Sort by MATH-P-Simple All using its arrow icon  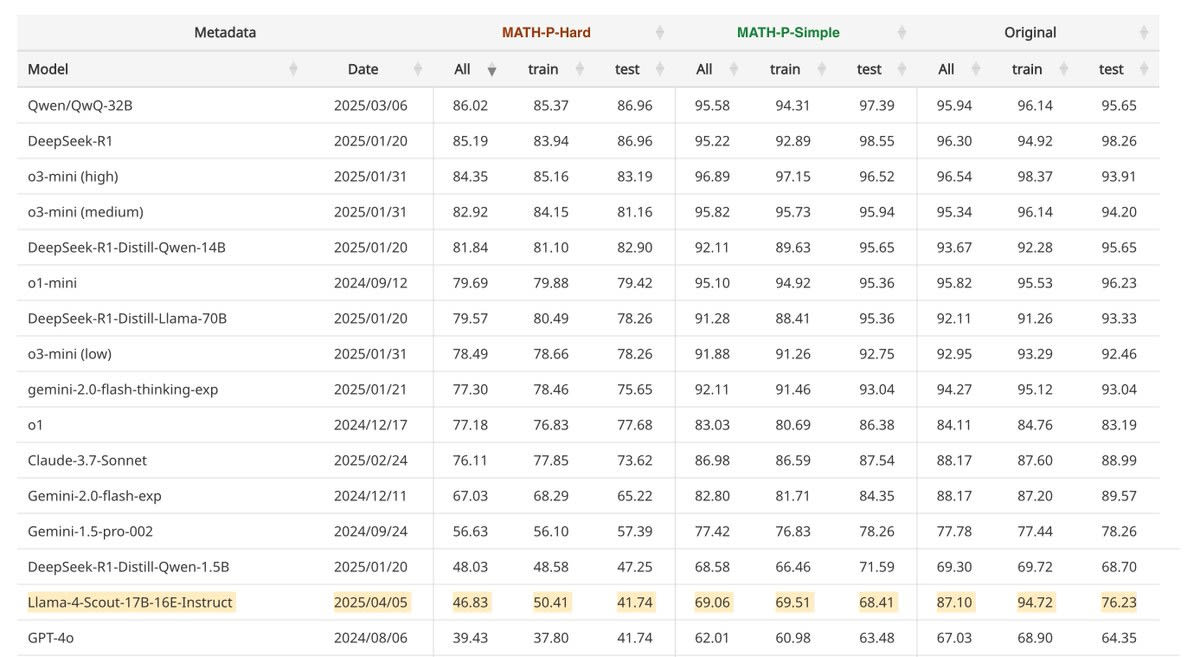coord(733,69)
